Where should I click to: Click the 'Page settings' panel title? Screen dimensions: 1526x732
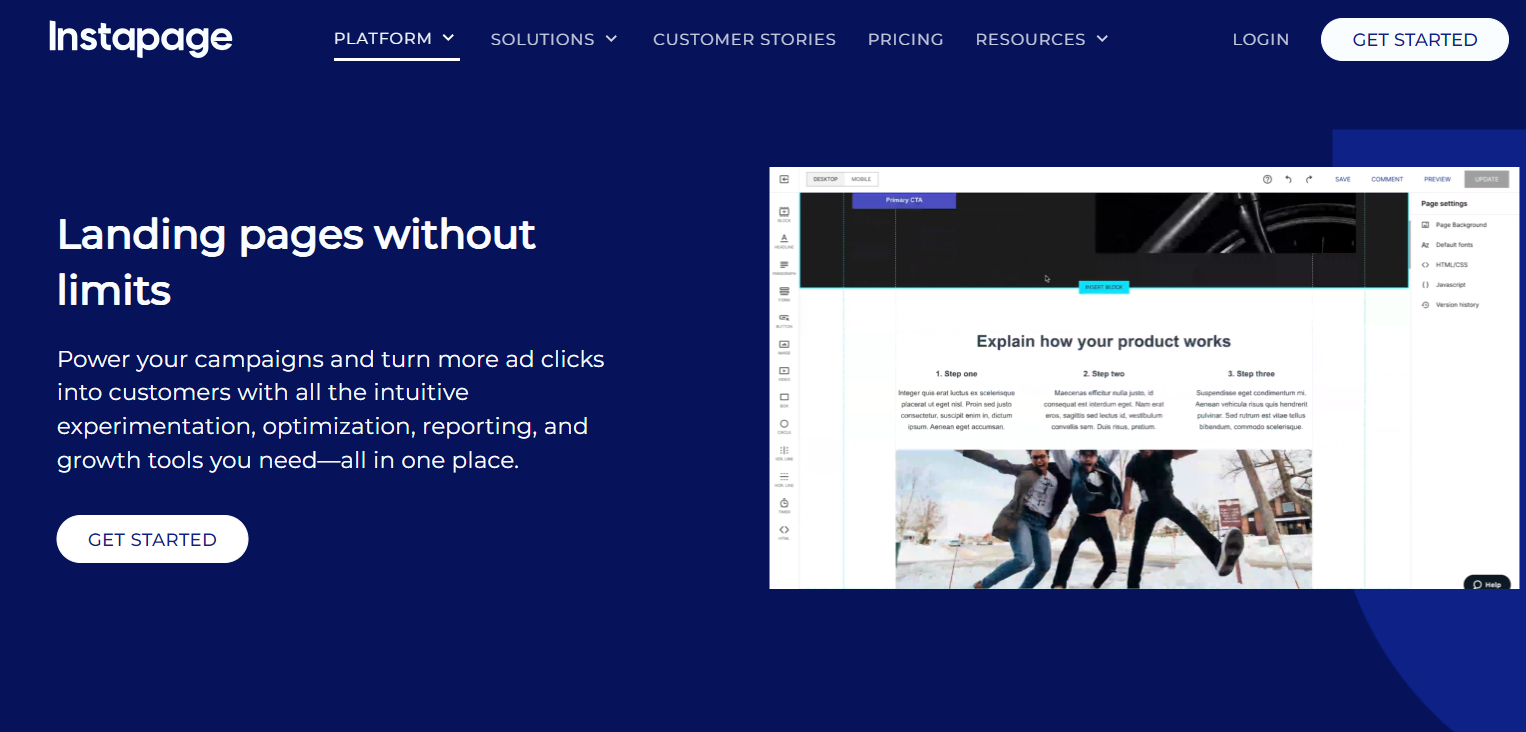tap(1444, 203)
